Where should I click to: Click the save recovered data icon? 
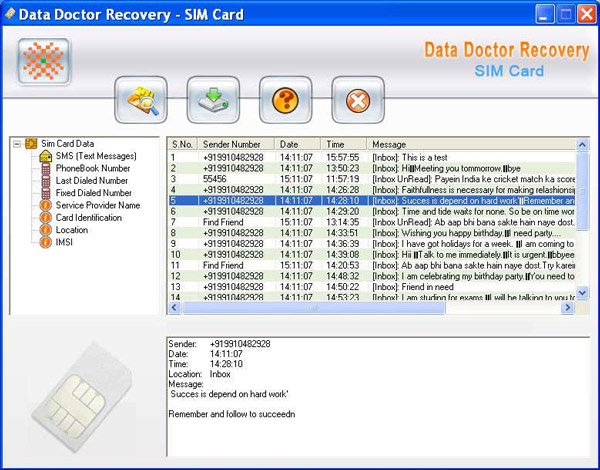[213, 100]
